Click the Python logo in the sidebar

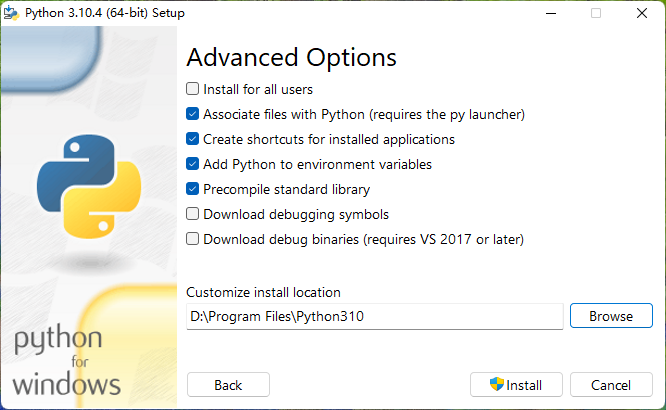coord(89,187)
